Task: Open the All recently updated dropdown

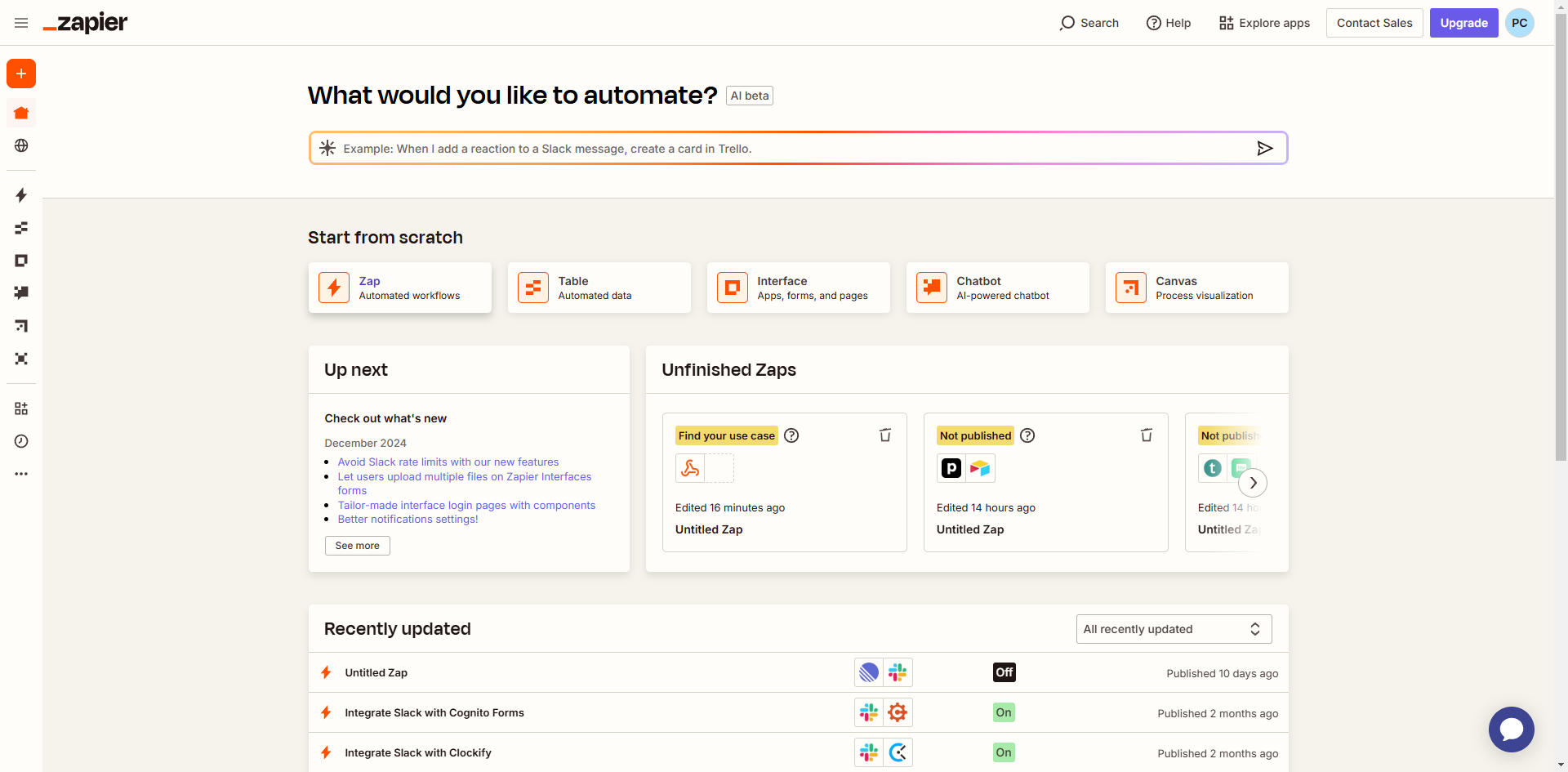Action: pos(1174,629)
